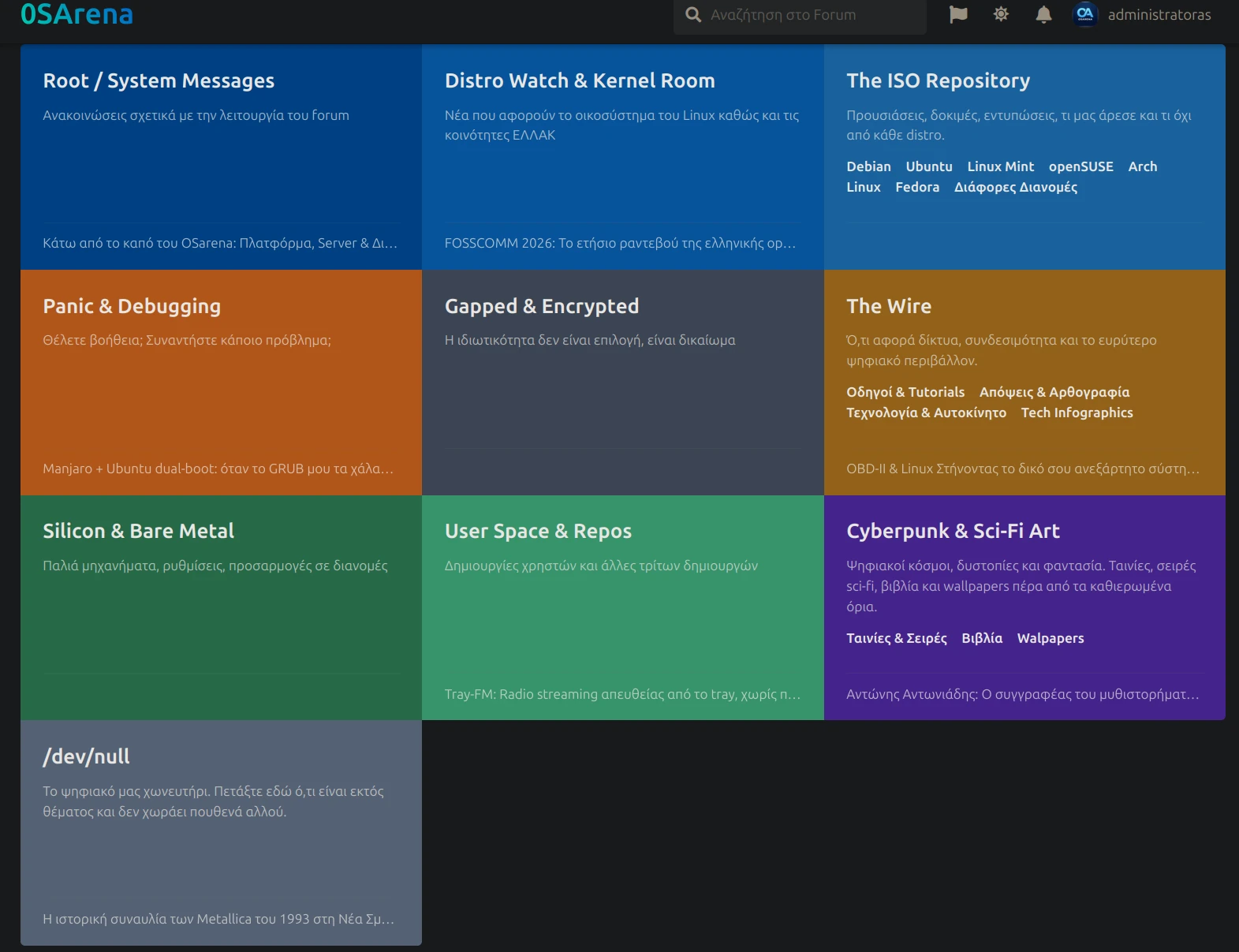The height and width of the screenshot is (952, 1239).
Task: Click the search magnifier icon
Action: pyautogui.click(x=693, y=14)
